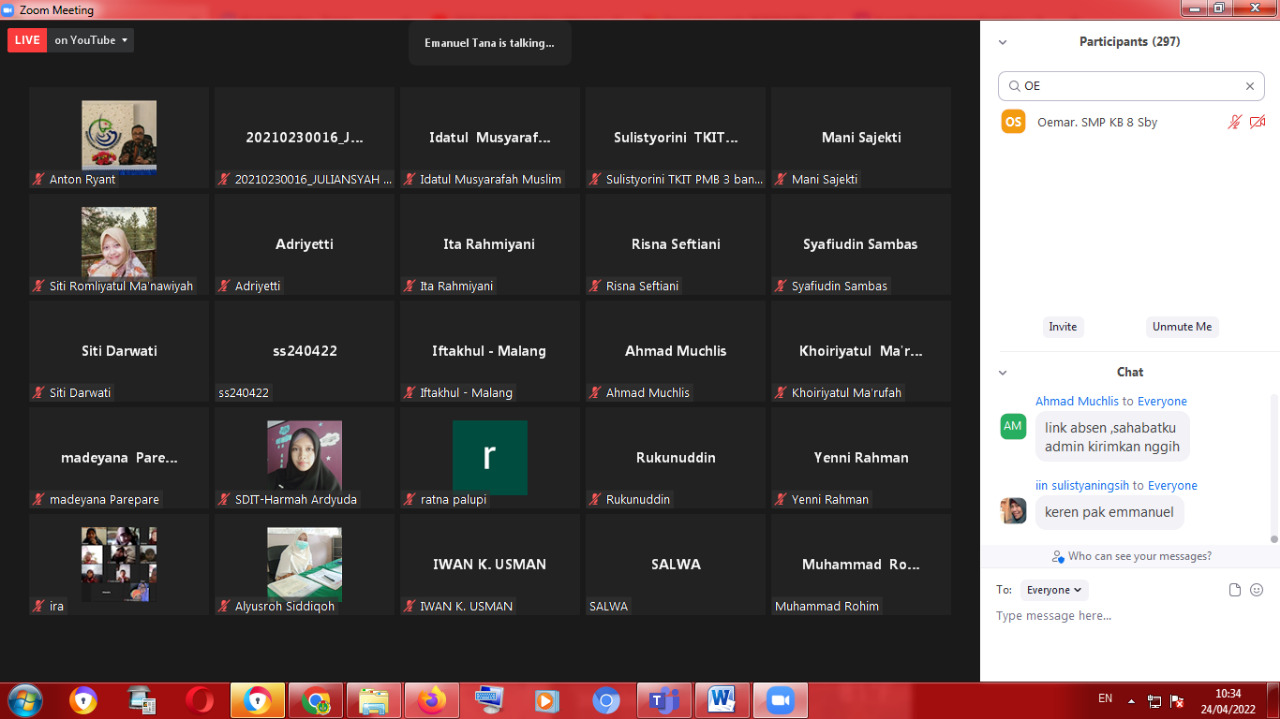Click the mute icon beside Mani Sajekti
1280x719 pixels.
coord(781,179)
